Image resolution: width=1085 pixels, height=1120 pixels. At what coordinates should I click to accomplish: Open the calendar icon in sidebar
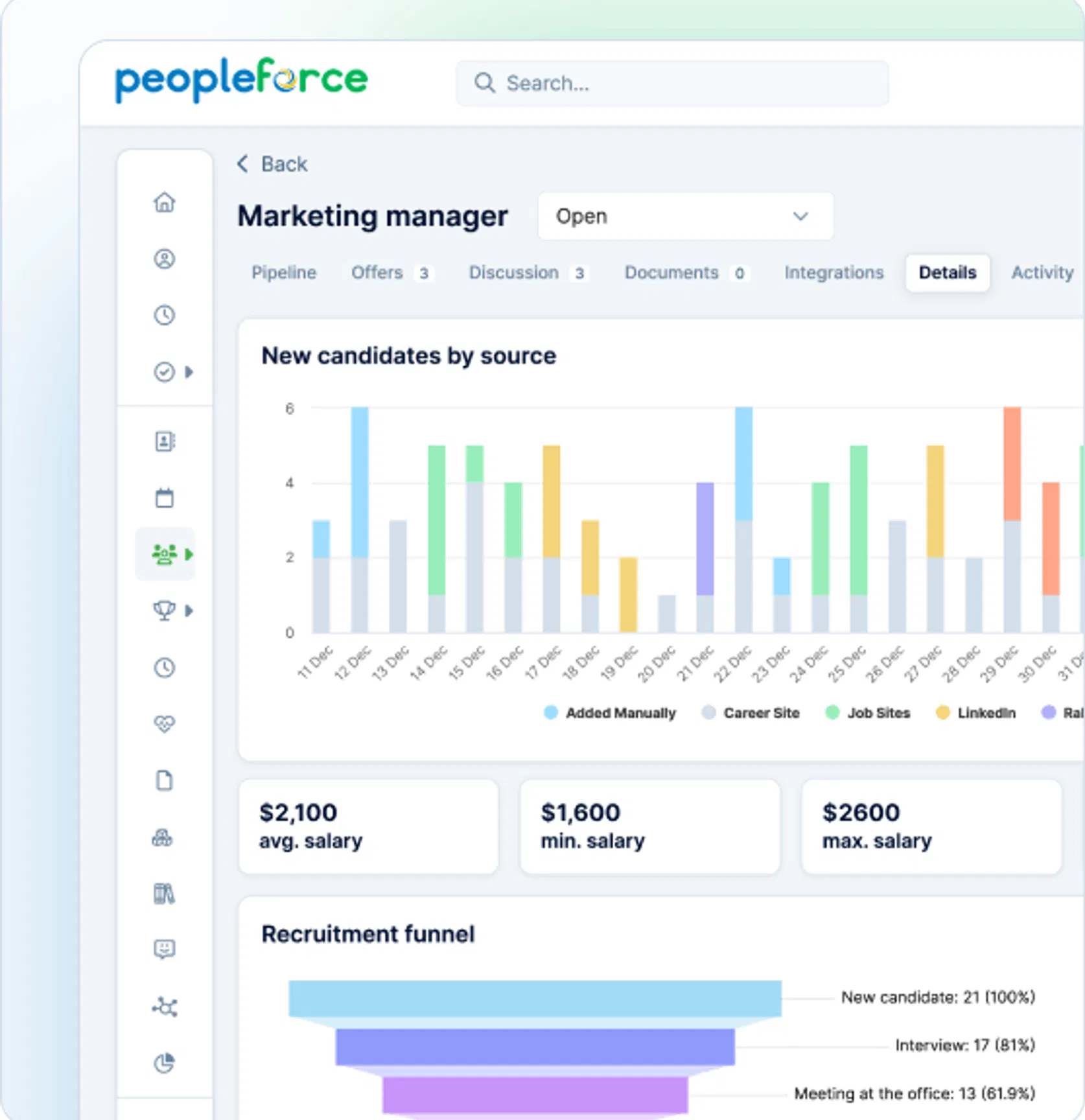click(165, 498)
